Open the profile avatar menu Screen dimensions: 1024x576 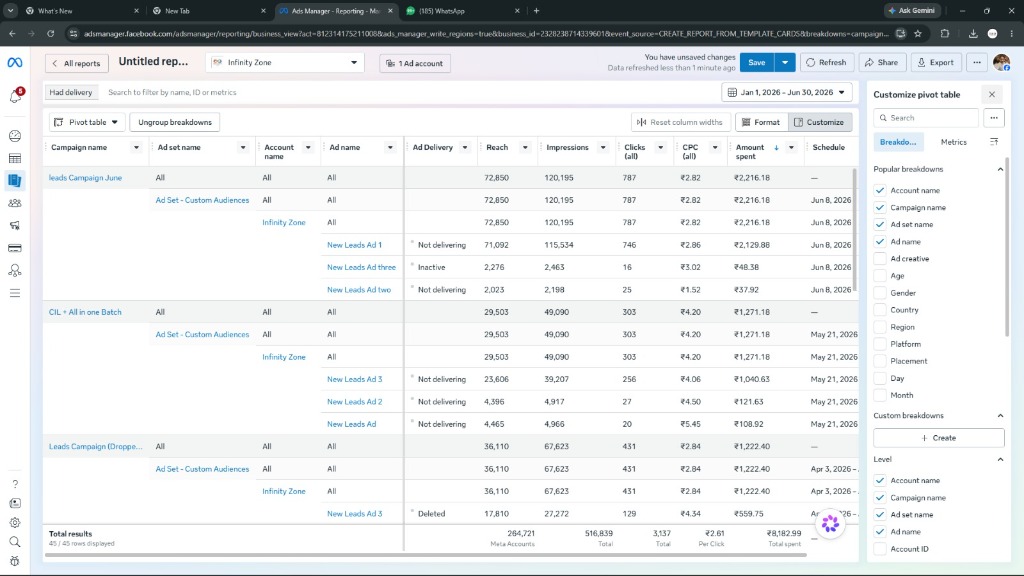[x=1001, y=63]
